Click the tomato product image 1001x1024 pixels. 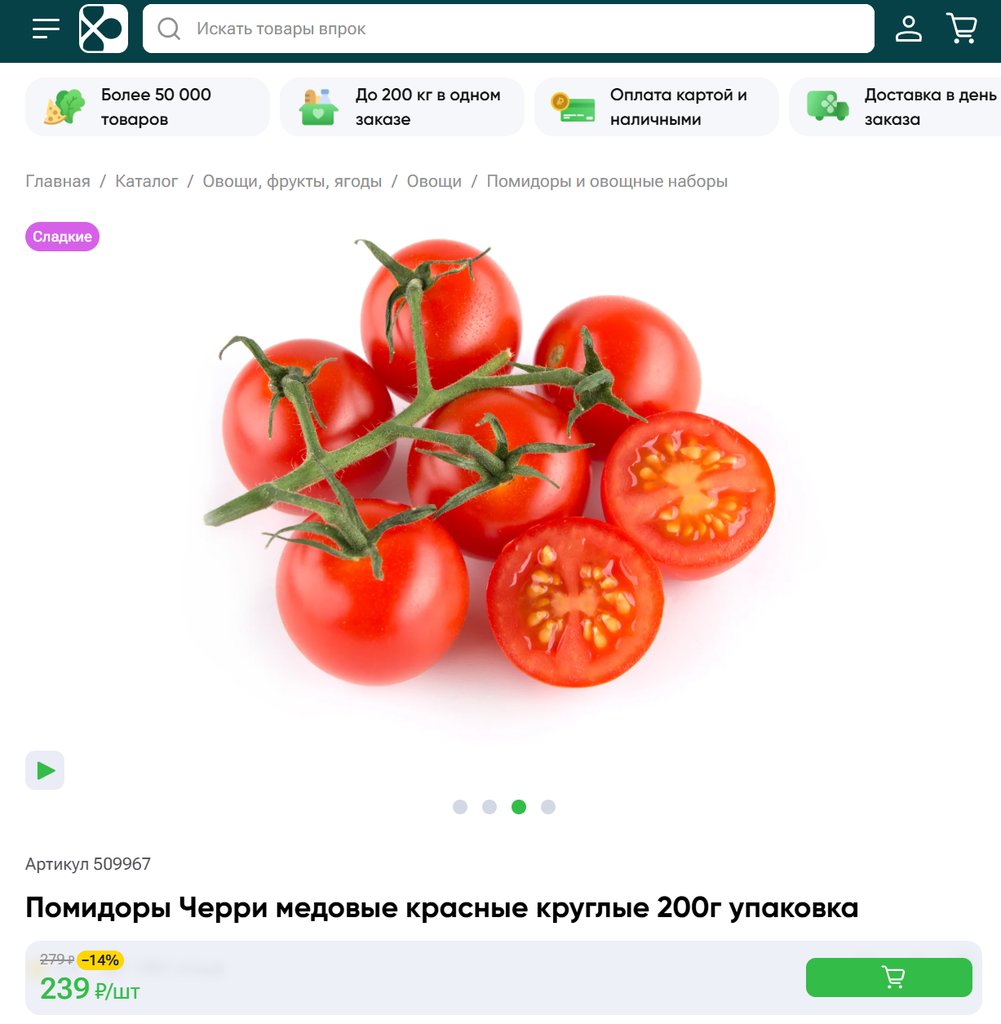coord(490,464)
